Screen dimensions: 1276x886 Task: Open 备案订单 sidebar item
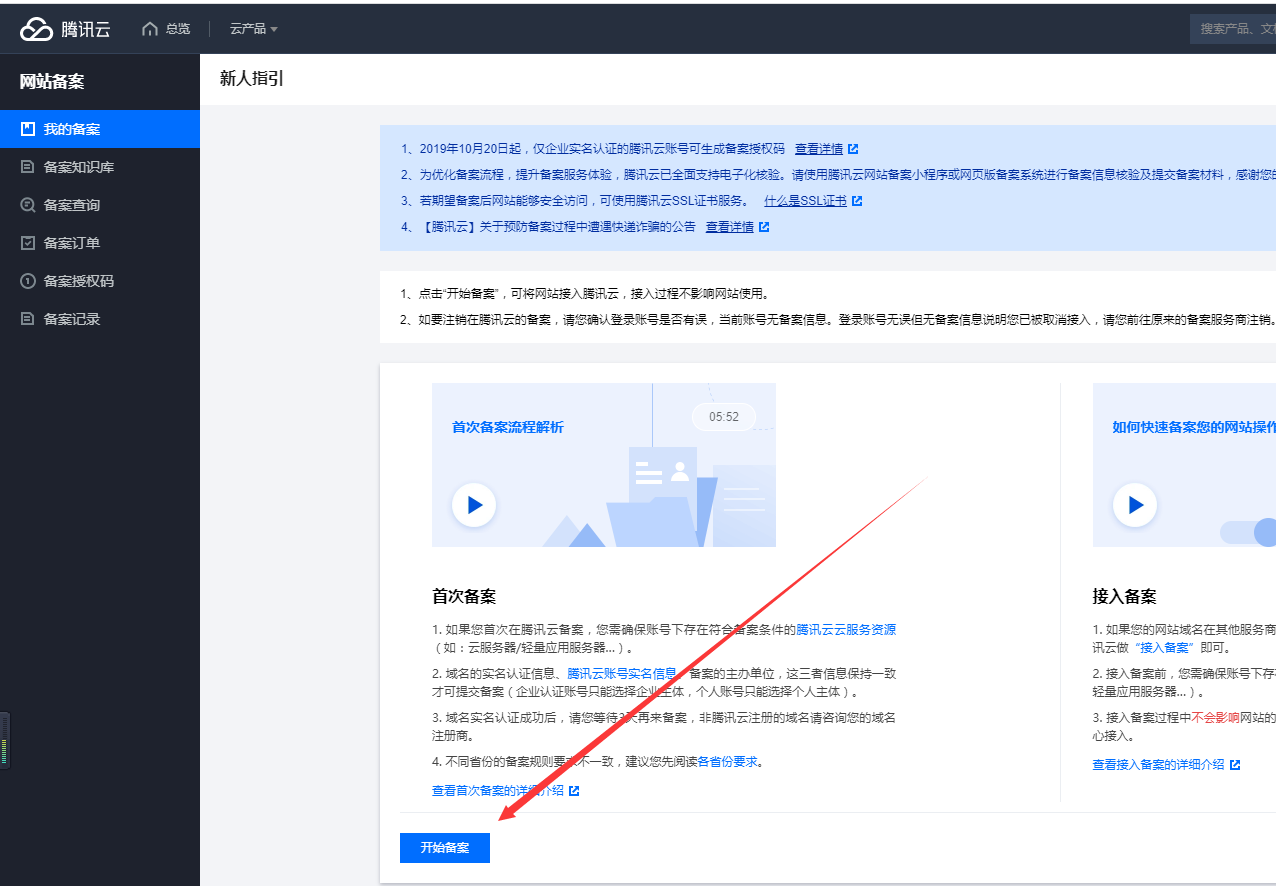100,243
